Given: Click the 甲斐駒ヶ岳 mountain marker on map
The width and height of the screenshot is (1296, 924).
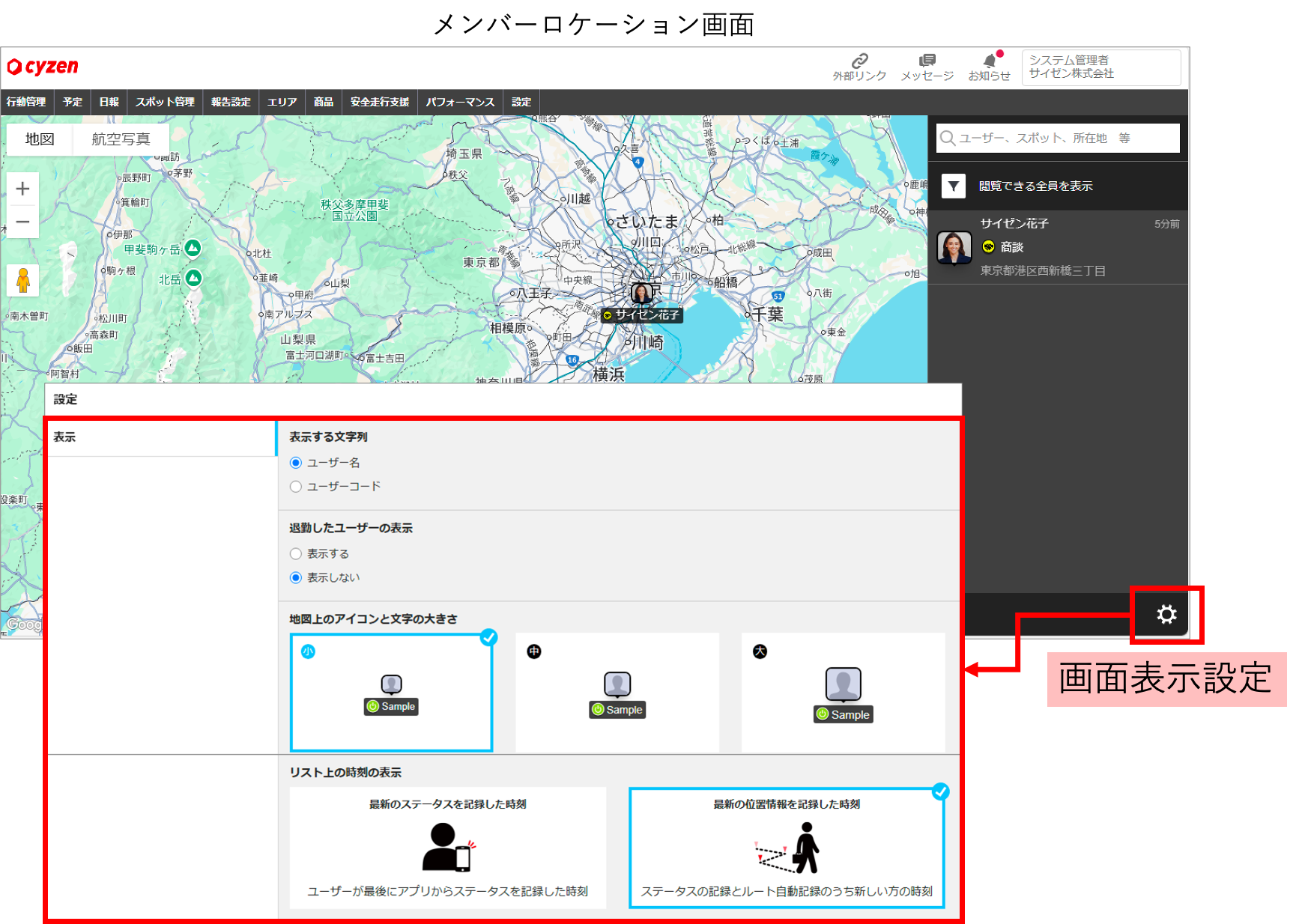Looking at the screenshot, I should 193,248.
